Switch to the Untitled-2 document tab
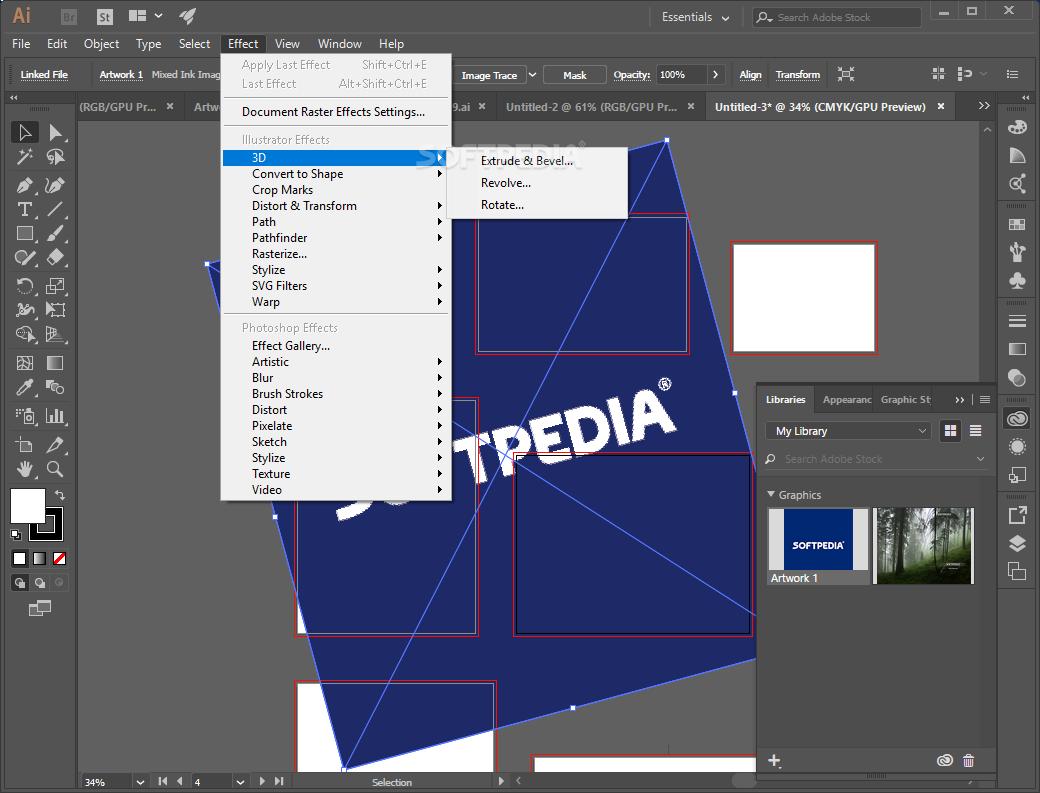 coord(591,107)
